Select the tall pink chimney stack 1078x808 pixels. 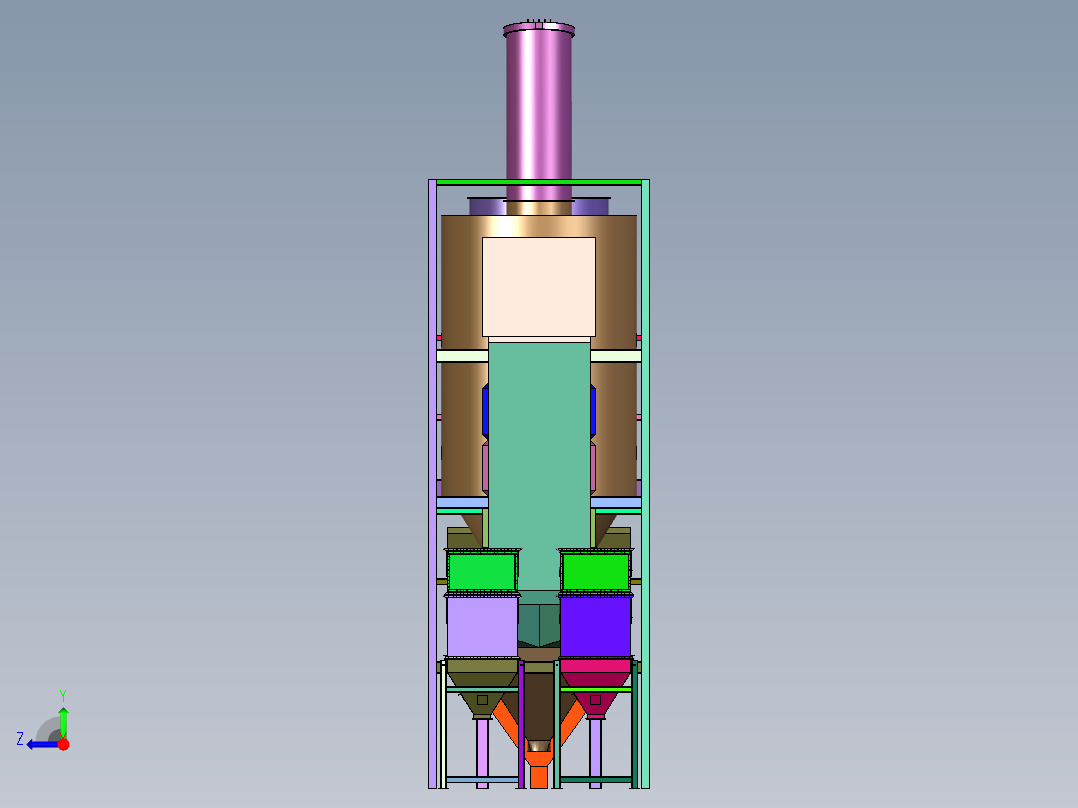539,113
